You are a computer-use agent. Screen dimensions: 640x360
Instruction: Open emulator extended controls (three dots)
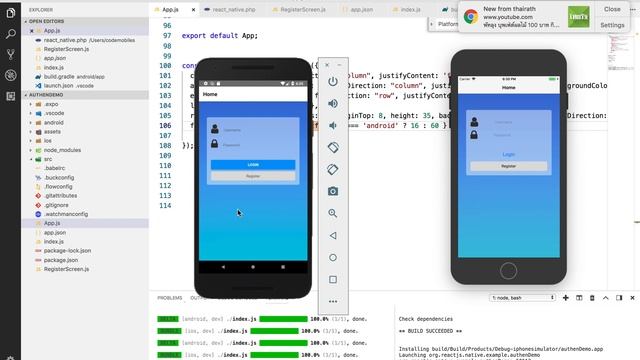click(333, 302)
